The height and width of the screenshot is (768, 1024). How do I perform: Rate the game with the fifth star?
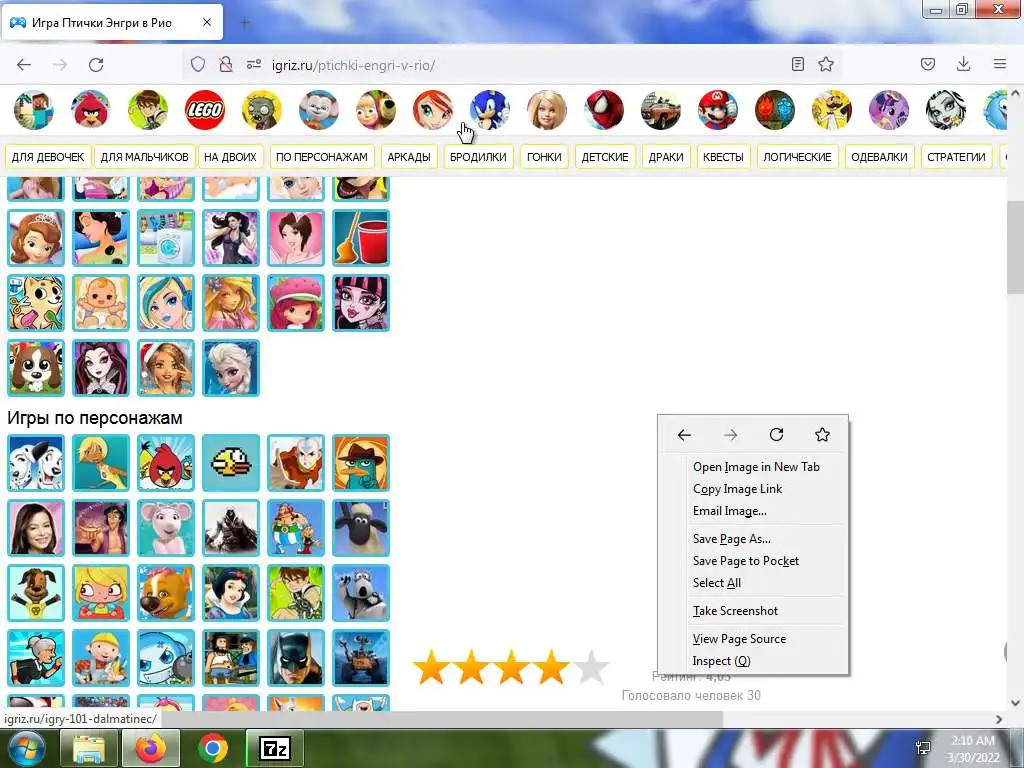(591, 667)
